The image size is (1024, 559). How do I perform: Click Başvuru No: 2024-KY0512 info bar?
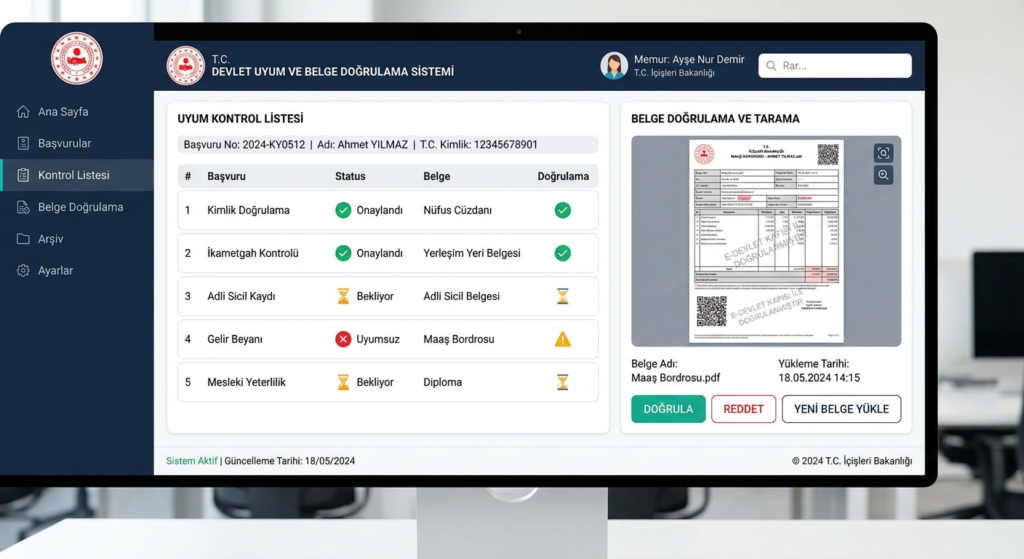tap(388, 145)
